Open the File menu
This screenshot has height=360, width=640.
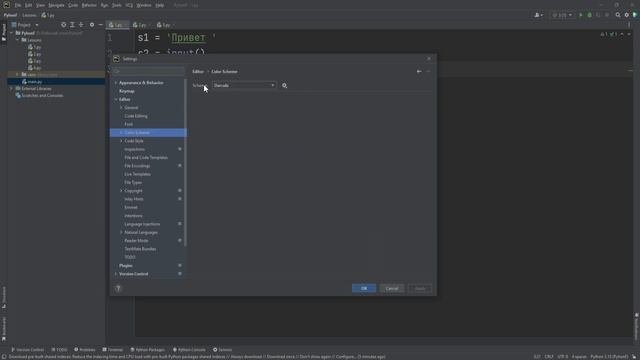click(x=18, y=5)
